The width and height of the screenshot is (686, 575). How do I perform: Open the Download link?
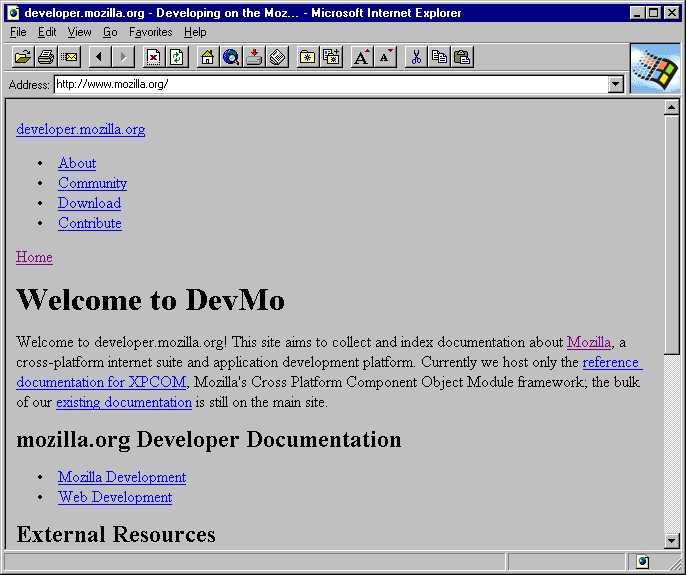tap(90, 203)
